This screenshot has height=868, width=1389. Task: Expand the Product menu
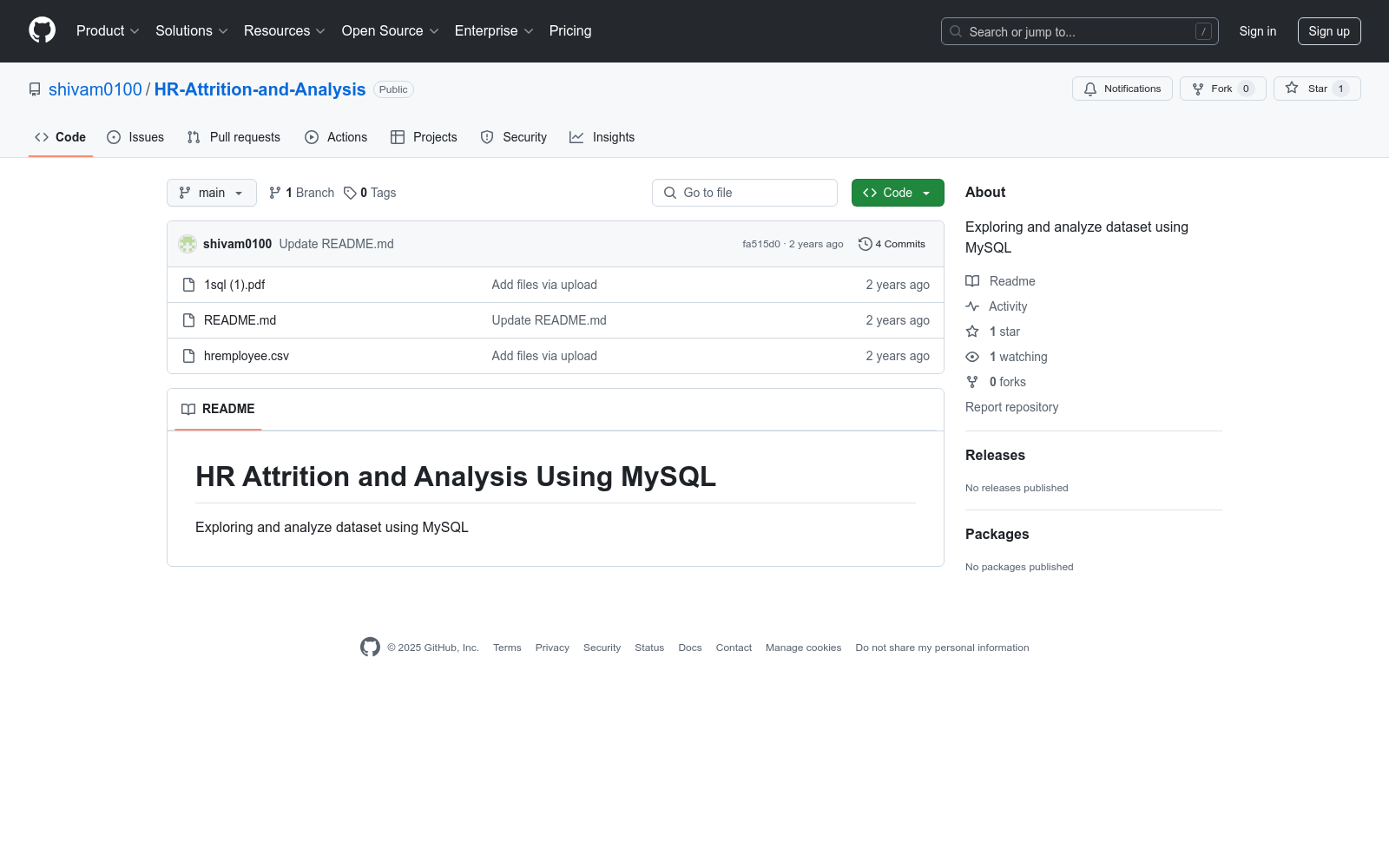pos(108,31)
